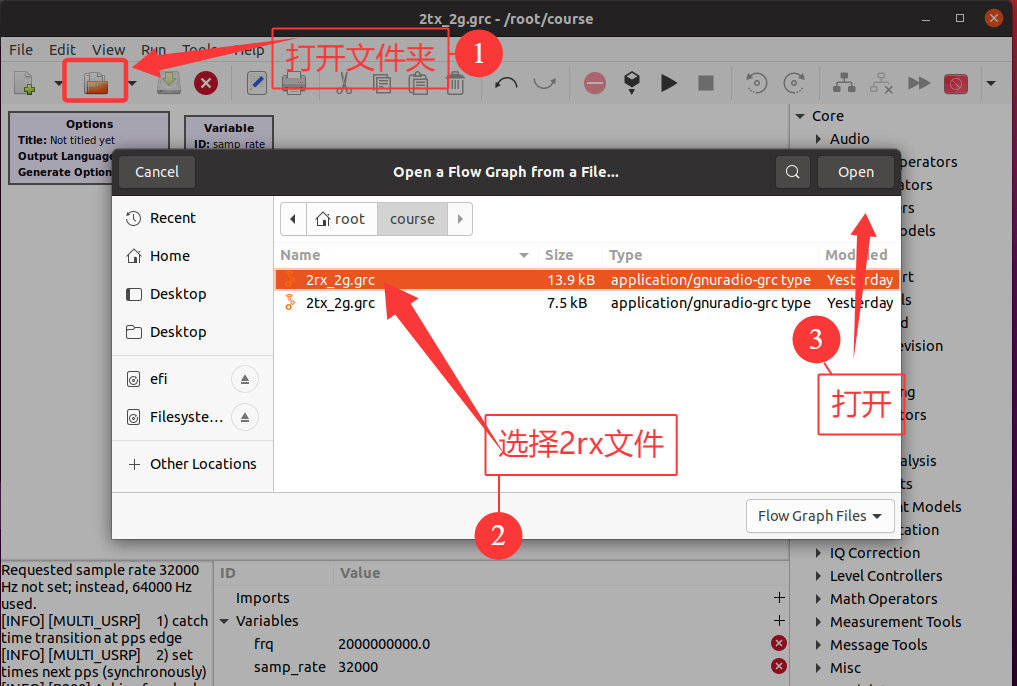Go to Home in the dialog sidebar
The image size is (1017, 686).
(x=170, y=256)
